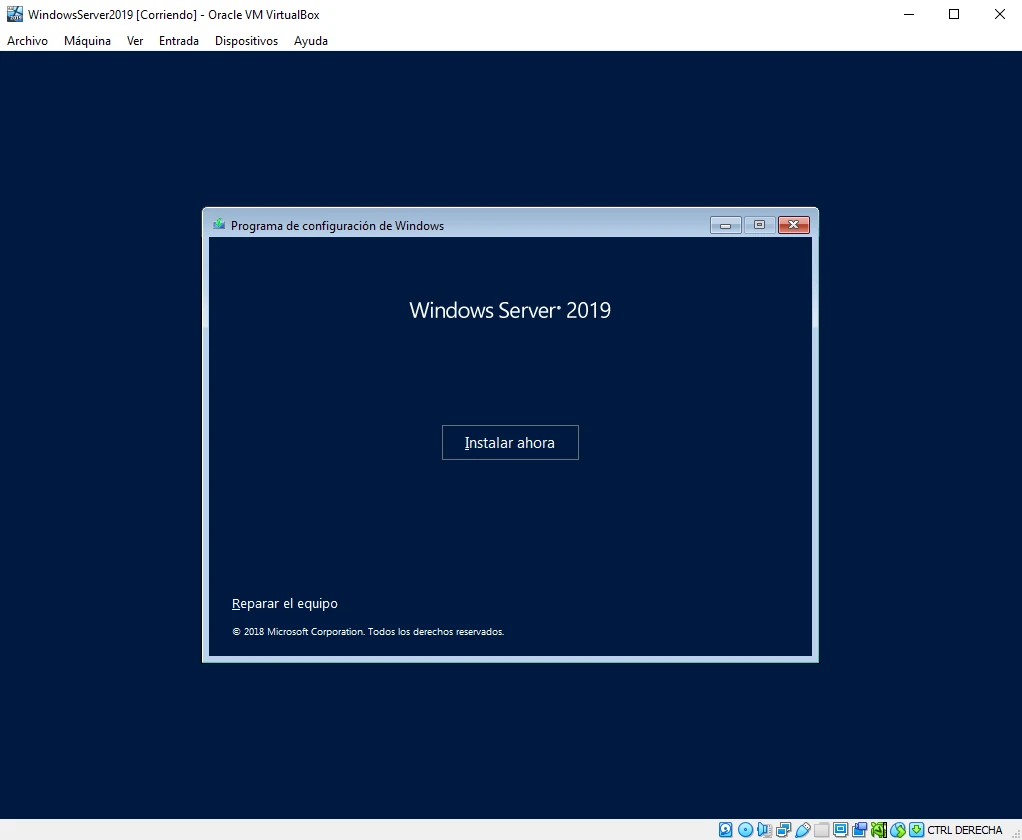
Task: Click the CPU execution engine status icon
Action: click(x=879, y=830)
